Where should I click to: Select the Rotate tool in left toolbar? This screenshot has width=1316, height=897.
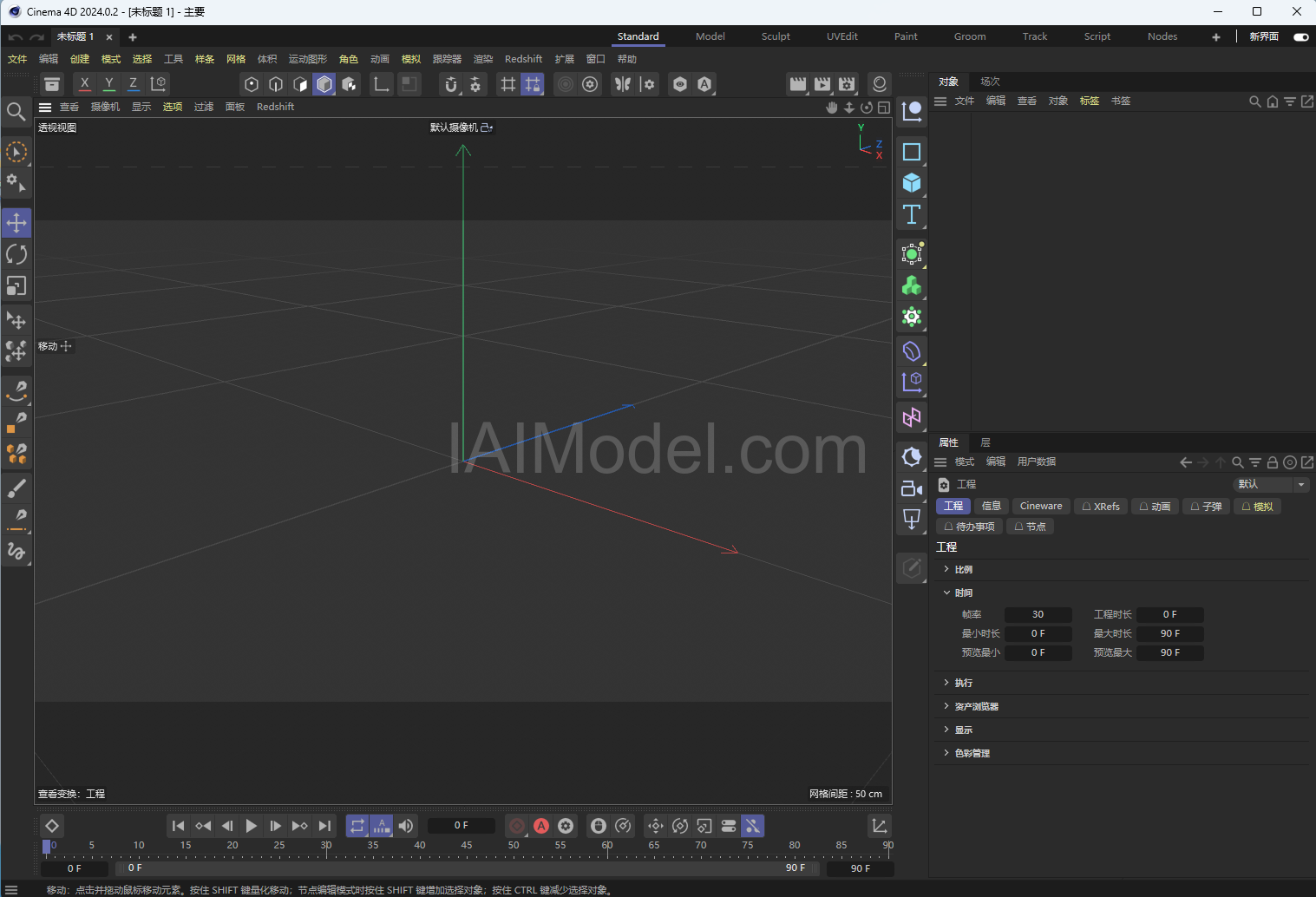tap(16, 254)
